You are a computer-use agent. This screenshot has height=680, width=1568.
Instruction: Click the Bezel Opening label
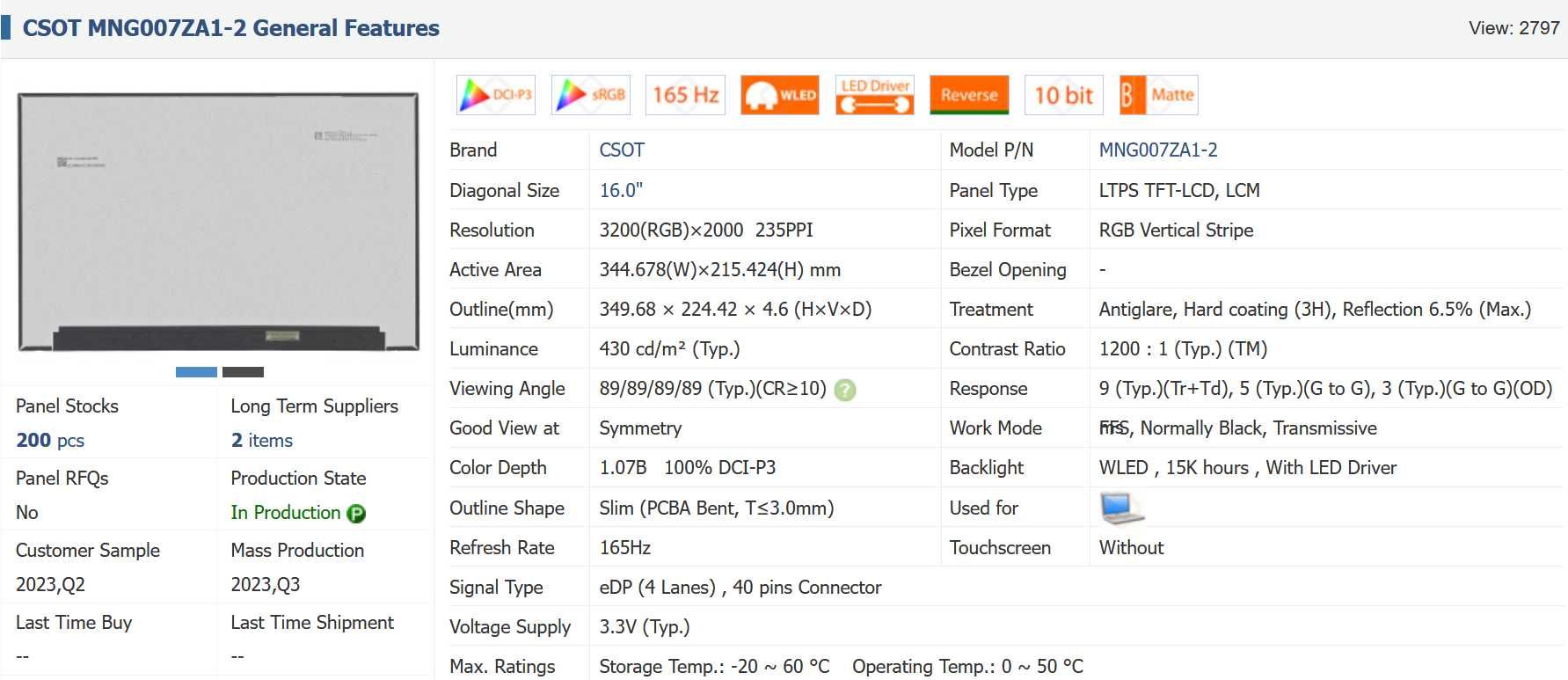[1008, 270]
